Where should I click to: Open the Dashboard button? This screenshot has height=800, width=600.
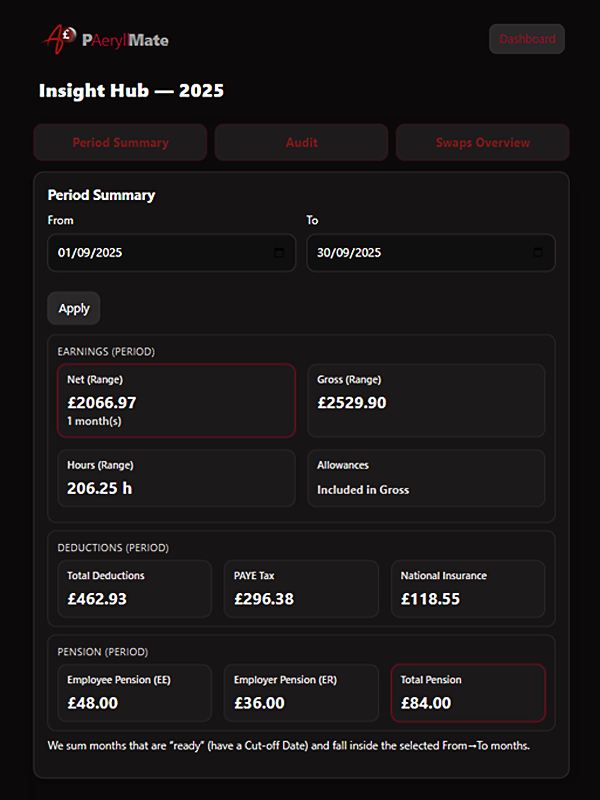click(x=527, y=39)
